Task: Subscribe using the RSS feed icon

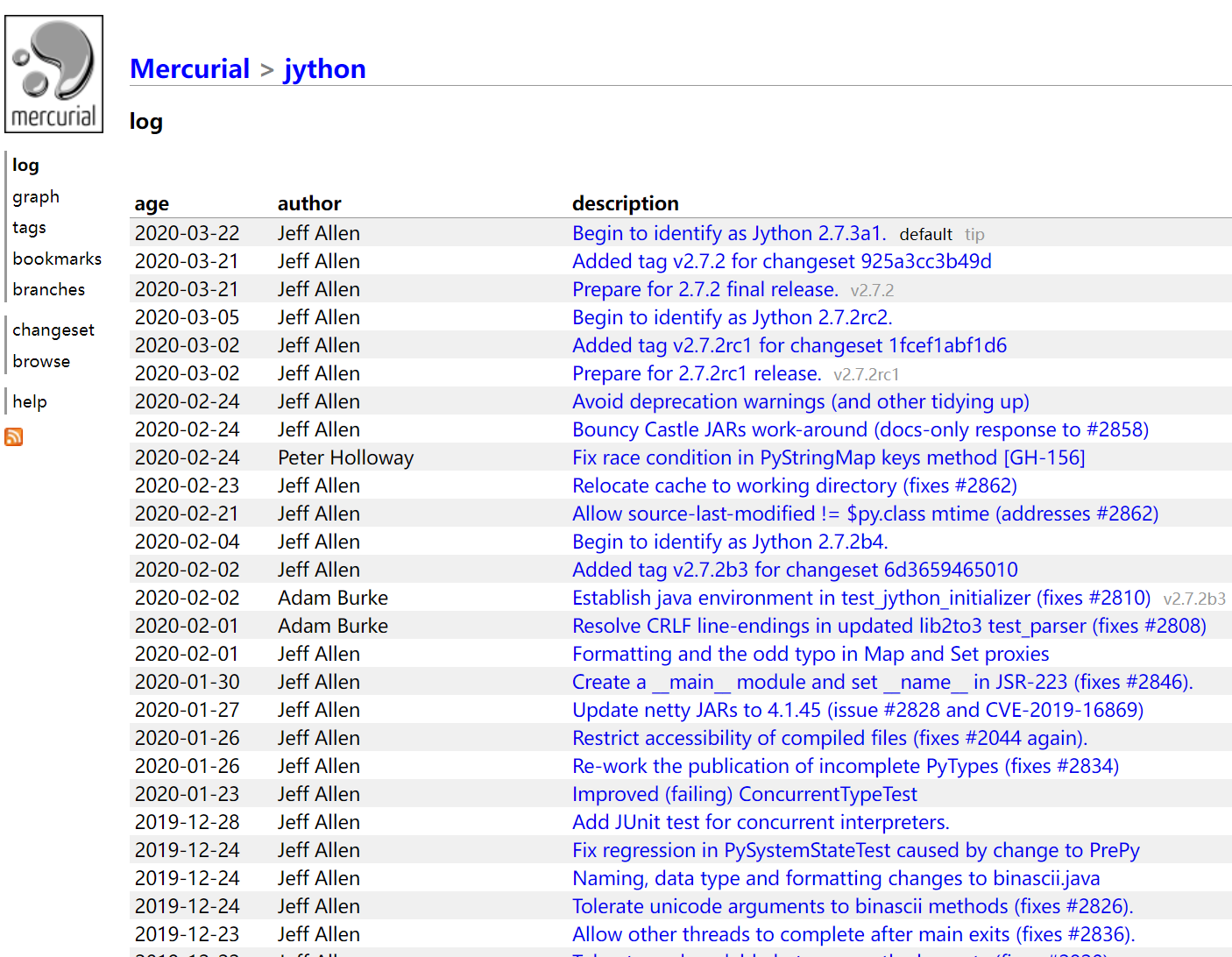Action: point(13,436)
